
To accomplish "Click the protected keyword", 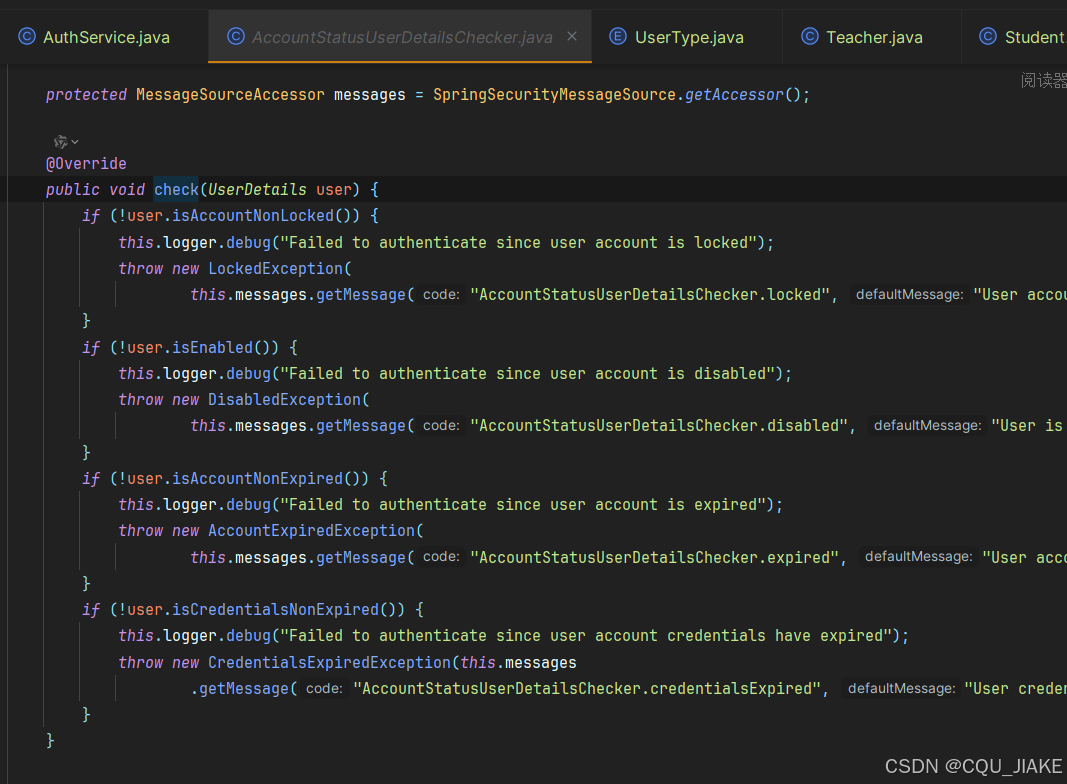I will 86,95.
